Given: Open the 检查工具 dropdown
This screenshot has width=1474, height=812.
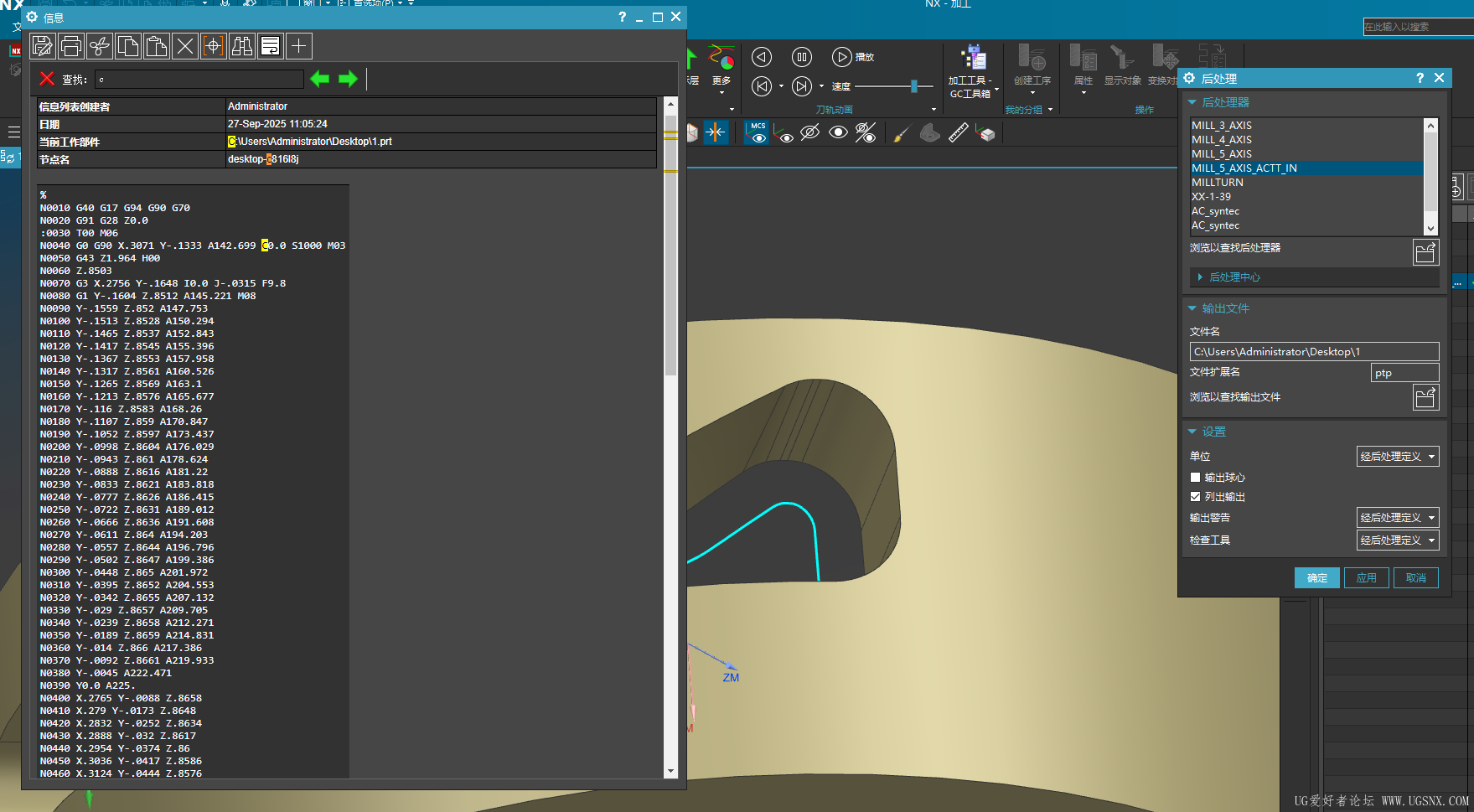Looking at the screenshot, I should [x=1397, y=540].
